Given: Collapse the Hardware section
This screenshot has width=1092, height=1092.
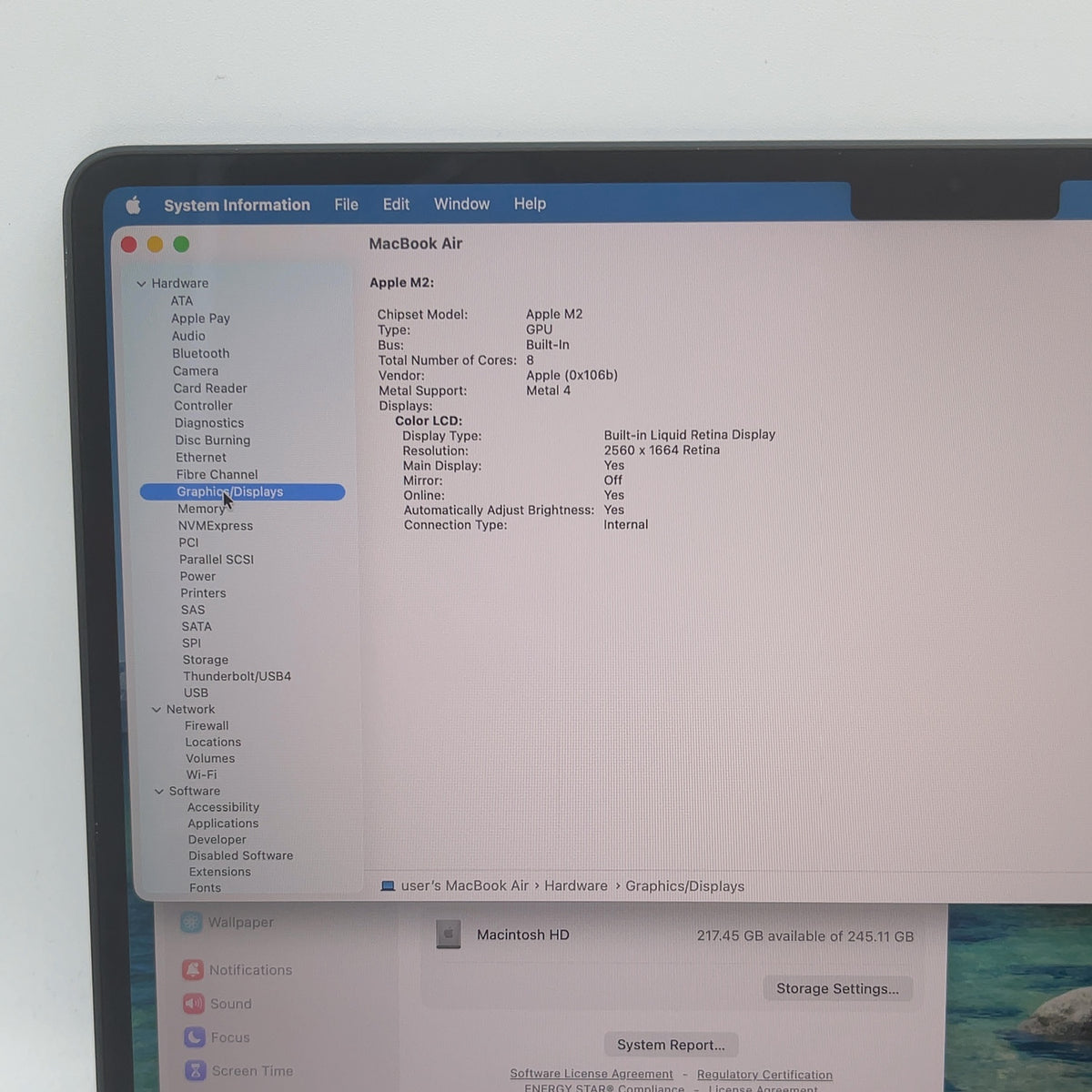Looking at the screenshot, I should [141, 284].
